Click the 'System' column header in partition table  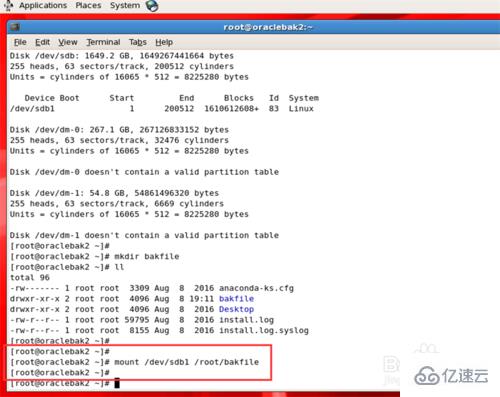click(304, 98)
